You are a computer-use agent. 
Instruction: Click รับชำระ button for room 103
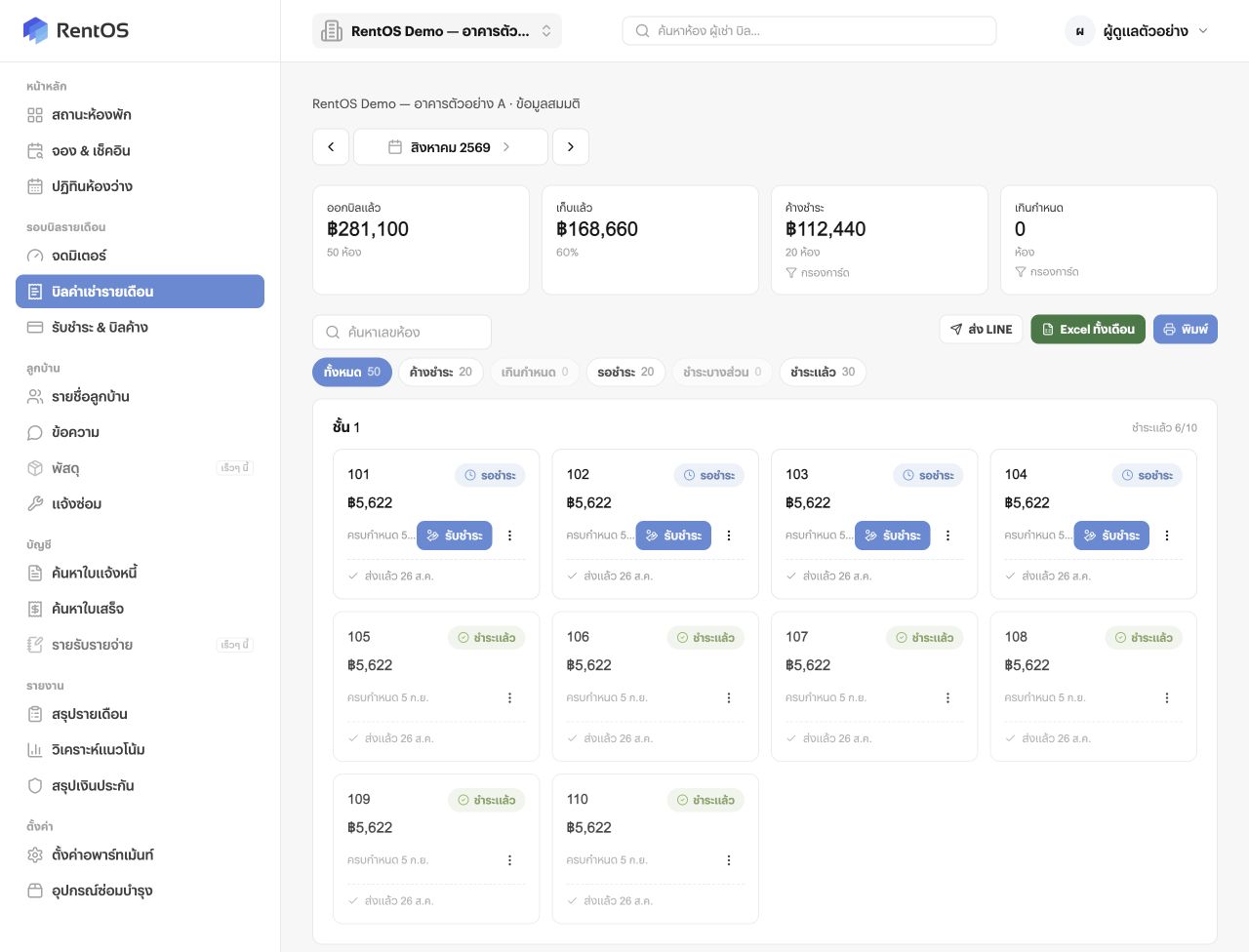click(x=893, y=535)
